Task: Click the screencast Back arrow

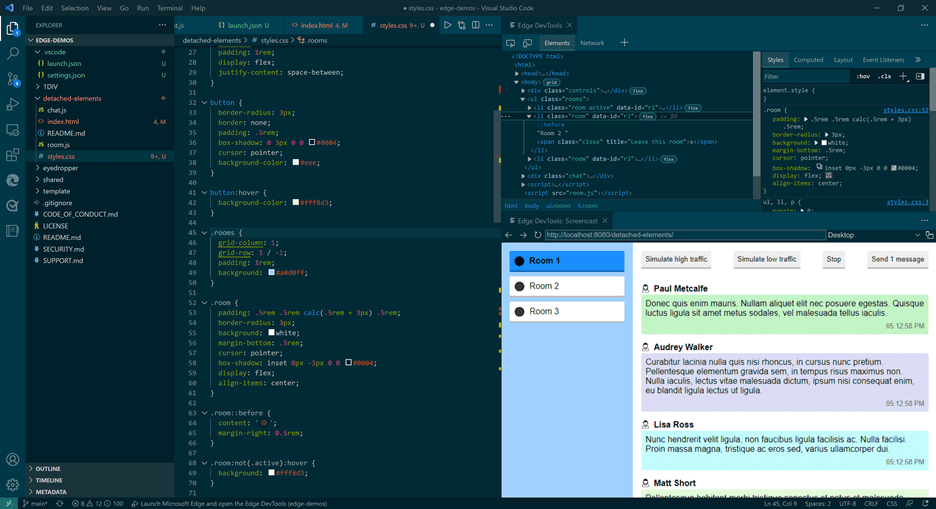Action: tap(509, 235)
